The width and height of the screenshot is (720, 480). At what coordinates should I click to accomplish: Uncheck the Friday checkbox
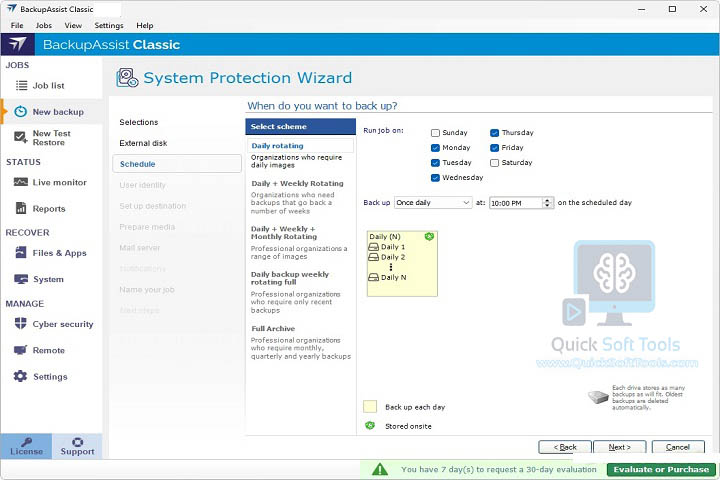coord(495,148)
